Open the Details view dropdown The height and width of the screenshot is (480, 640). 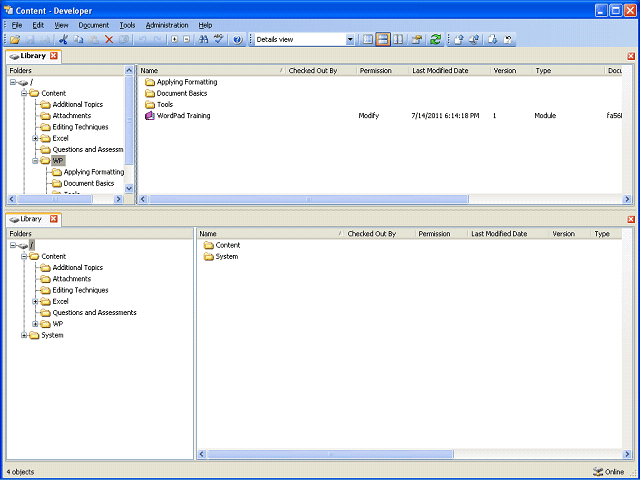coord(350,40)
